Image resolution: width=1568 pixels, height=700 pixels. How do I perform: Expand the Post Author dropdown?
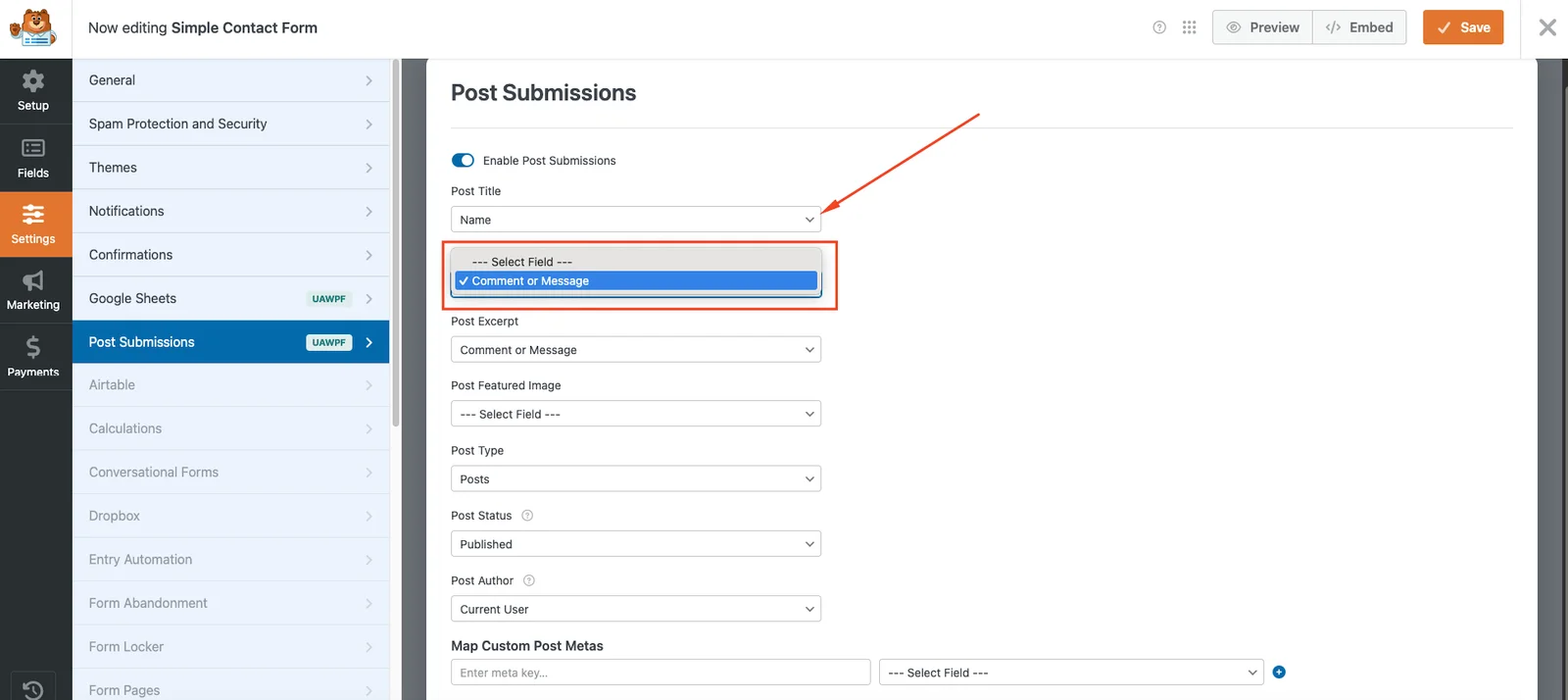pos(635,609)
